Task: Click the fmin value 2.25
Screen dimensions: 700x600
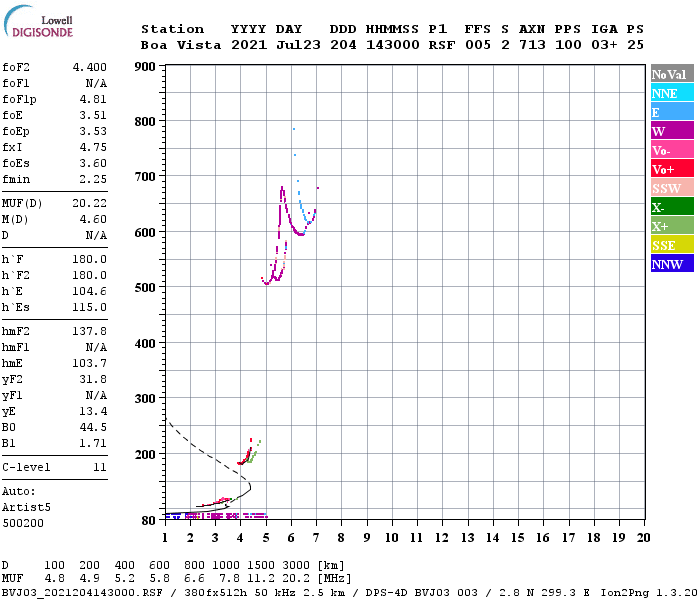Action: click(93, 179)
